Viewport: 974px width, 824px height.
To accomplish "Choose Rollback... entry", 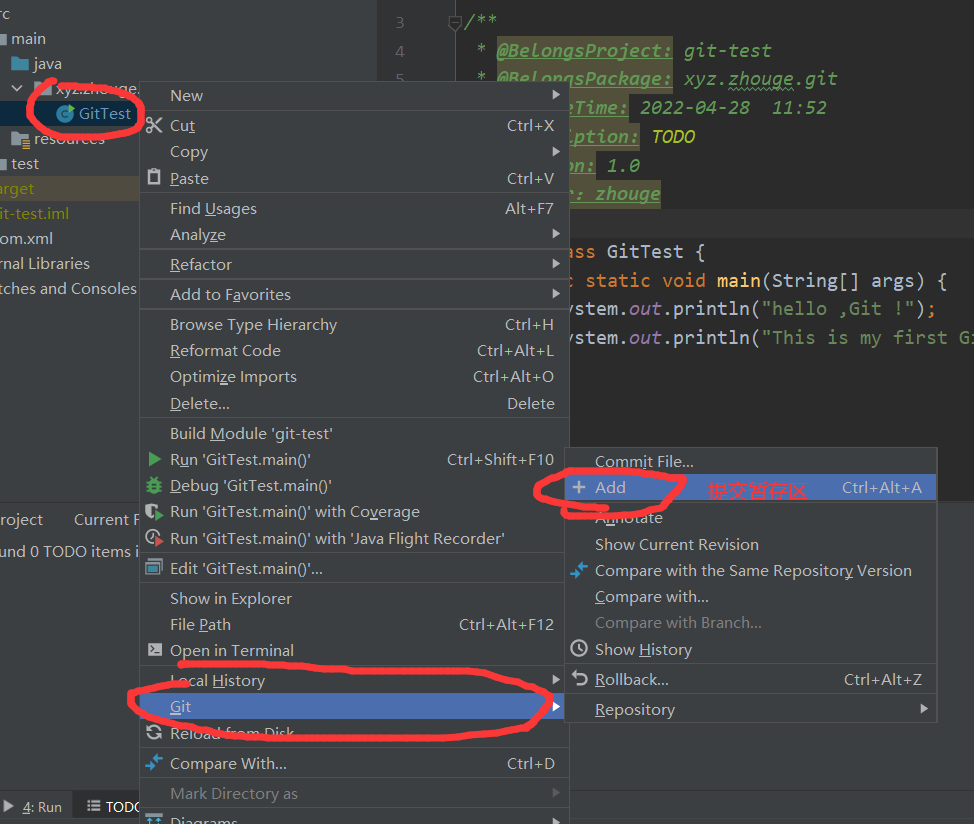I will [x=750, y=679].
